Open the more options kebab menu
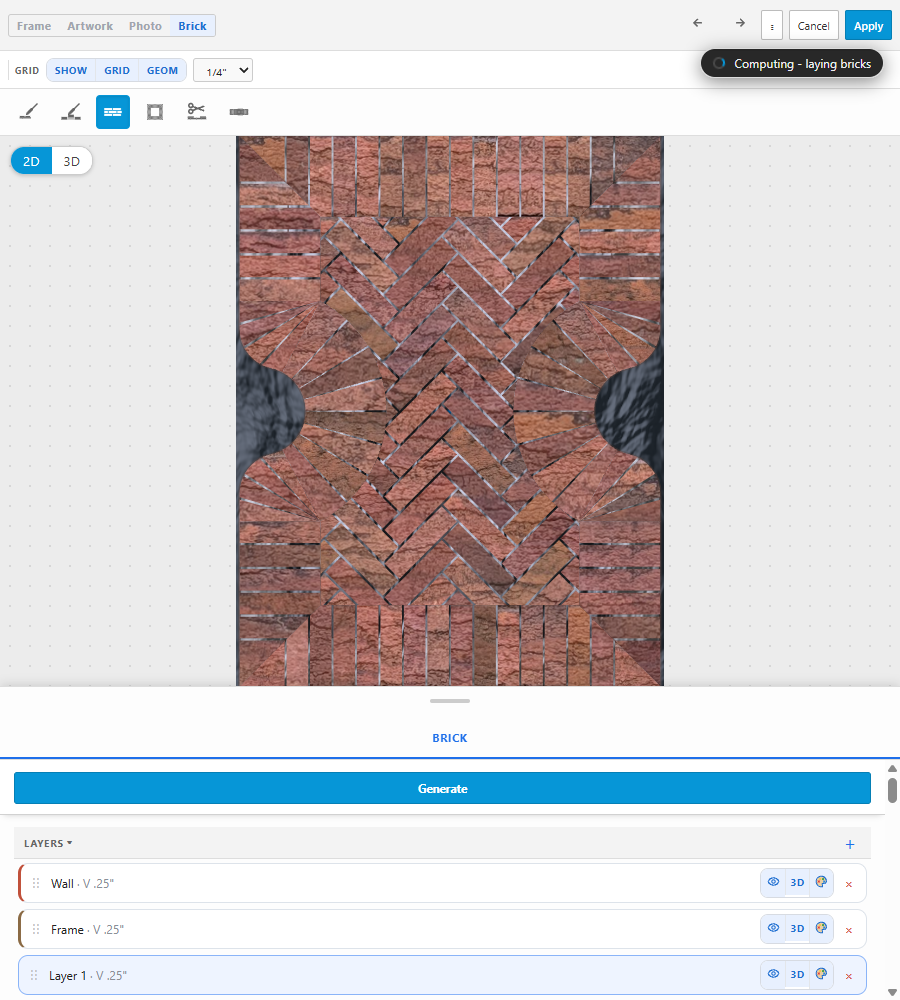The height and width of the screenshot is (1000, 900). (772, 26)
